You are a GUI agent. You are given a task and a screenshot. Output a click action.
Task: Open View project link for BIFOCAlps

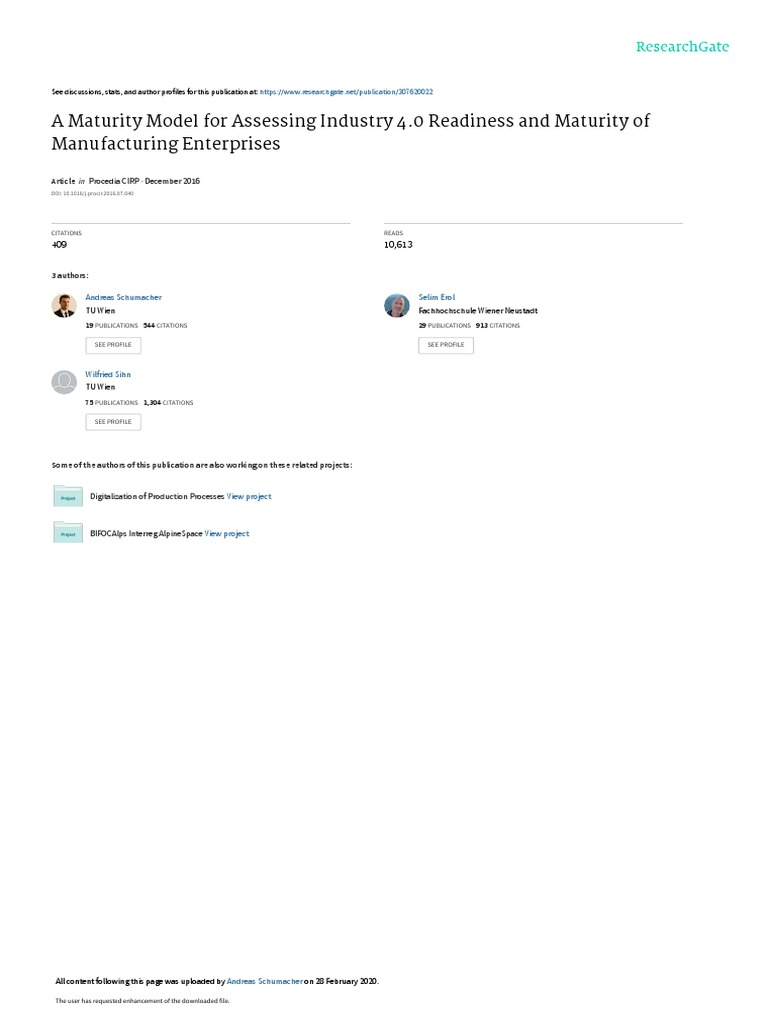(227, 534)
